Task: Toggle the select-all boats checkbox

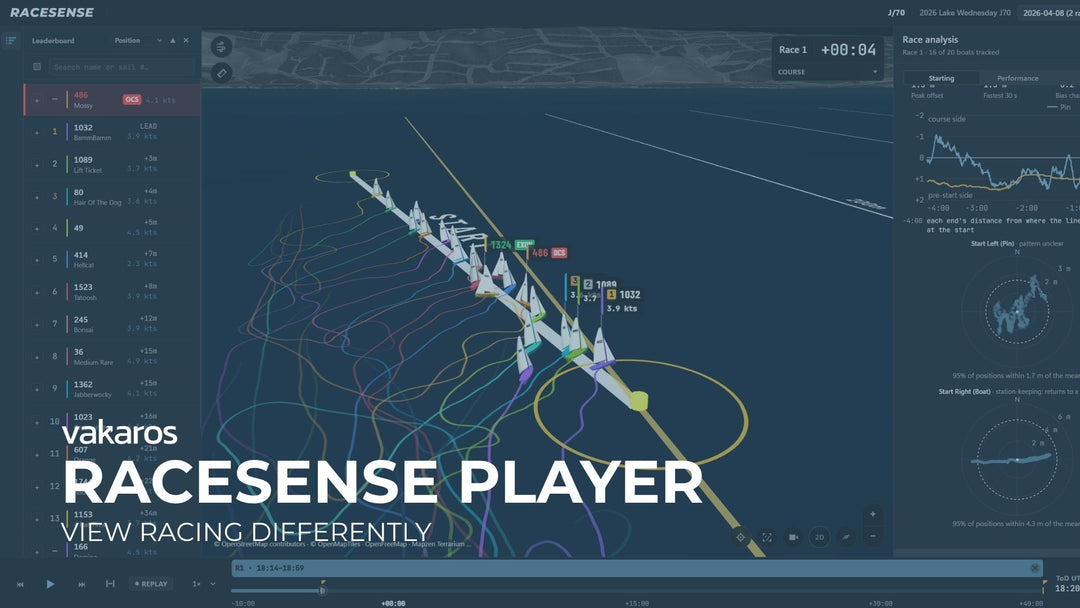Action: [37, 67]
